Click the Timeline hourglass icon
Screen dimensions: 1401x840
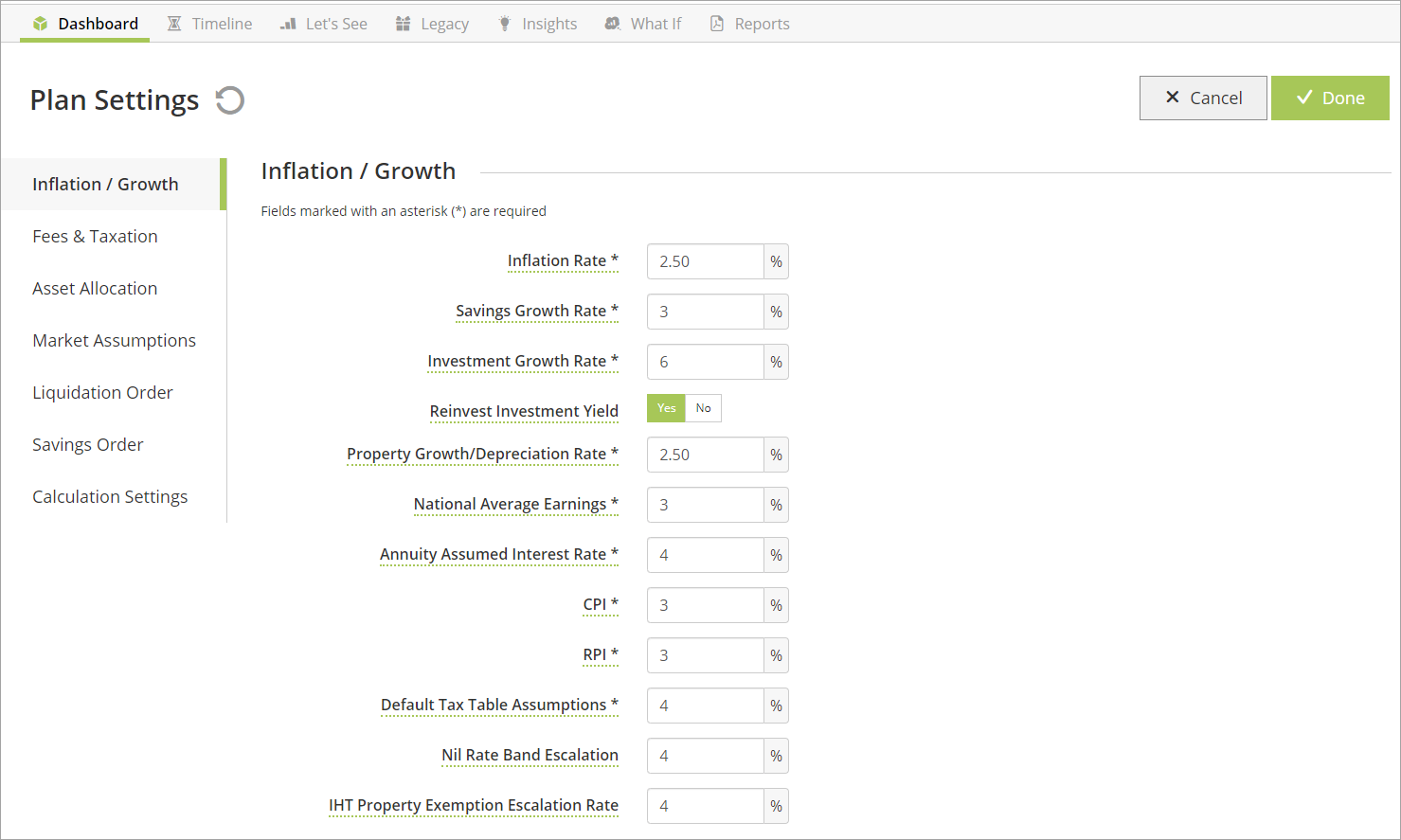tap(174, 24)
